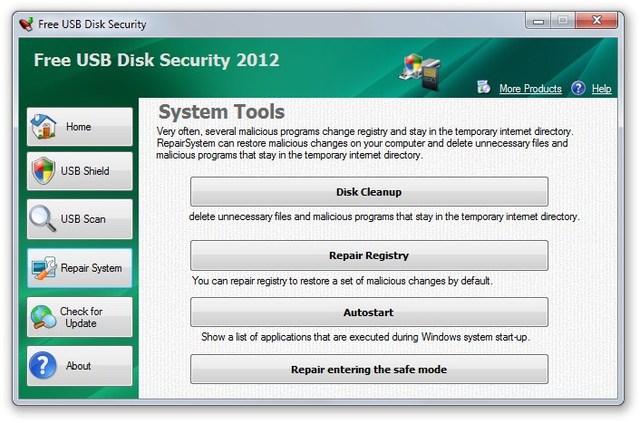Select Repair System label
The height and width of the screenshot is (423, 640).
91,268
